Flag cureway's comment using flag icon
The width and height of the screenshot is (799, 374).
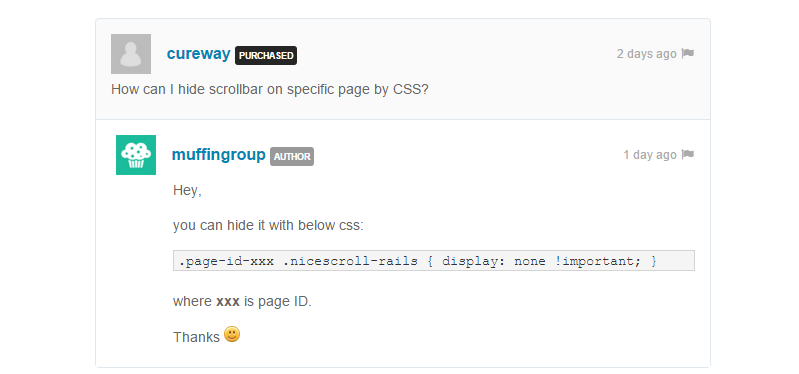[x=687, y=54]
